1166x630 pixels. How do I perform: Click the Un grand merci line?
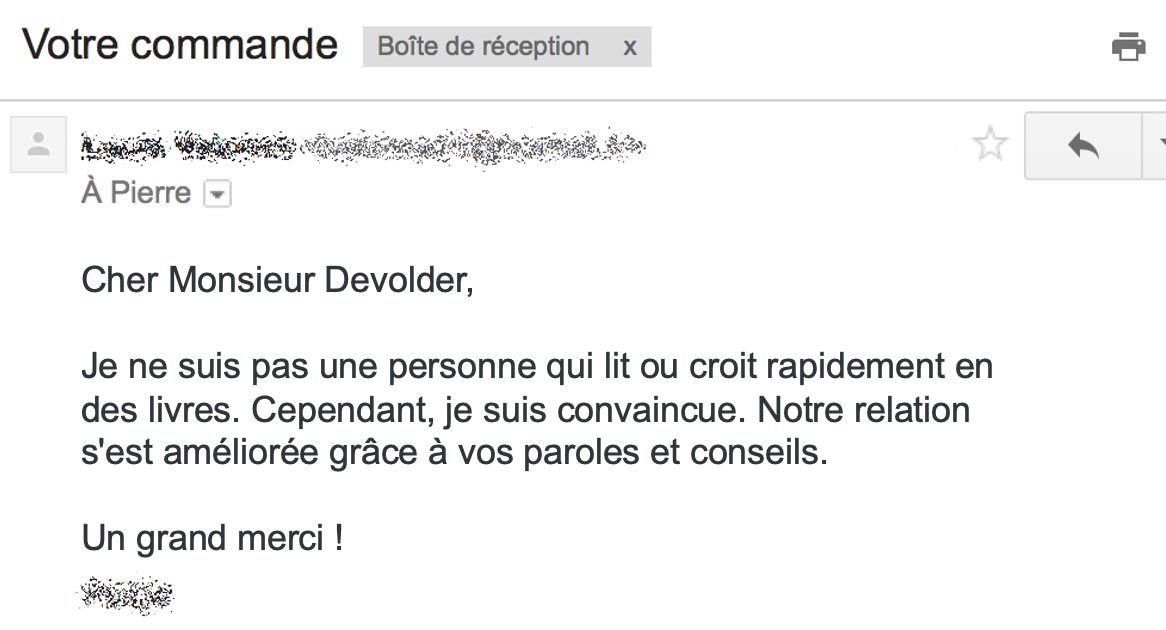(212, 539)
